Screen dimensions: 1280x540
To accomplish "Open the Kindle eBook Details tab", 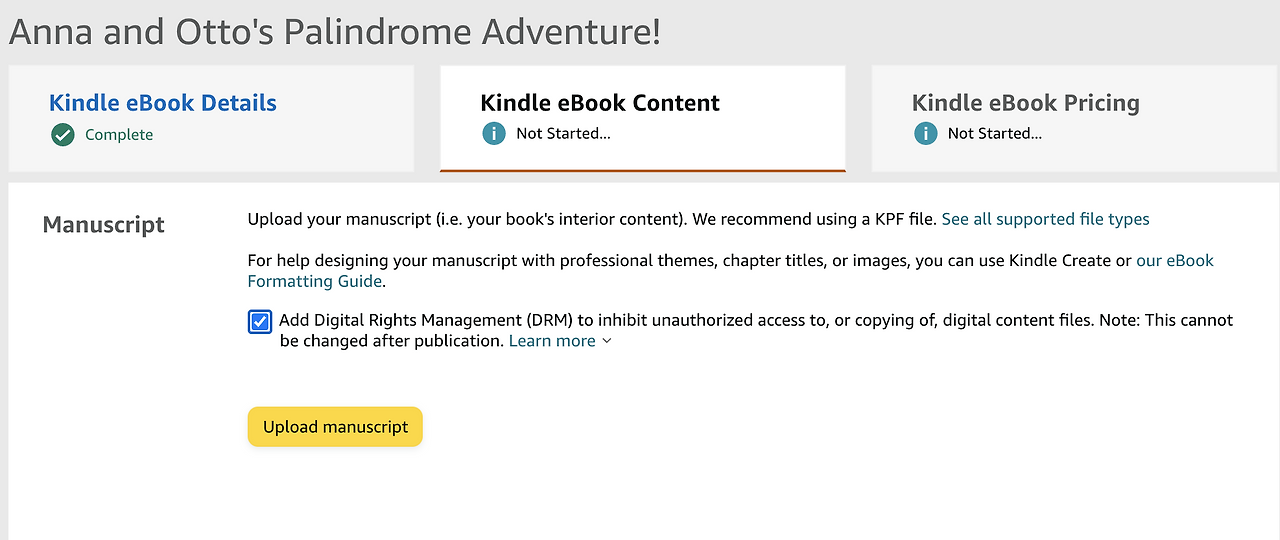I will (163, 103).
